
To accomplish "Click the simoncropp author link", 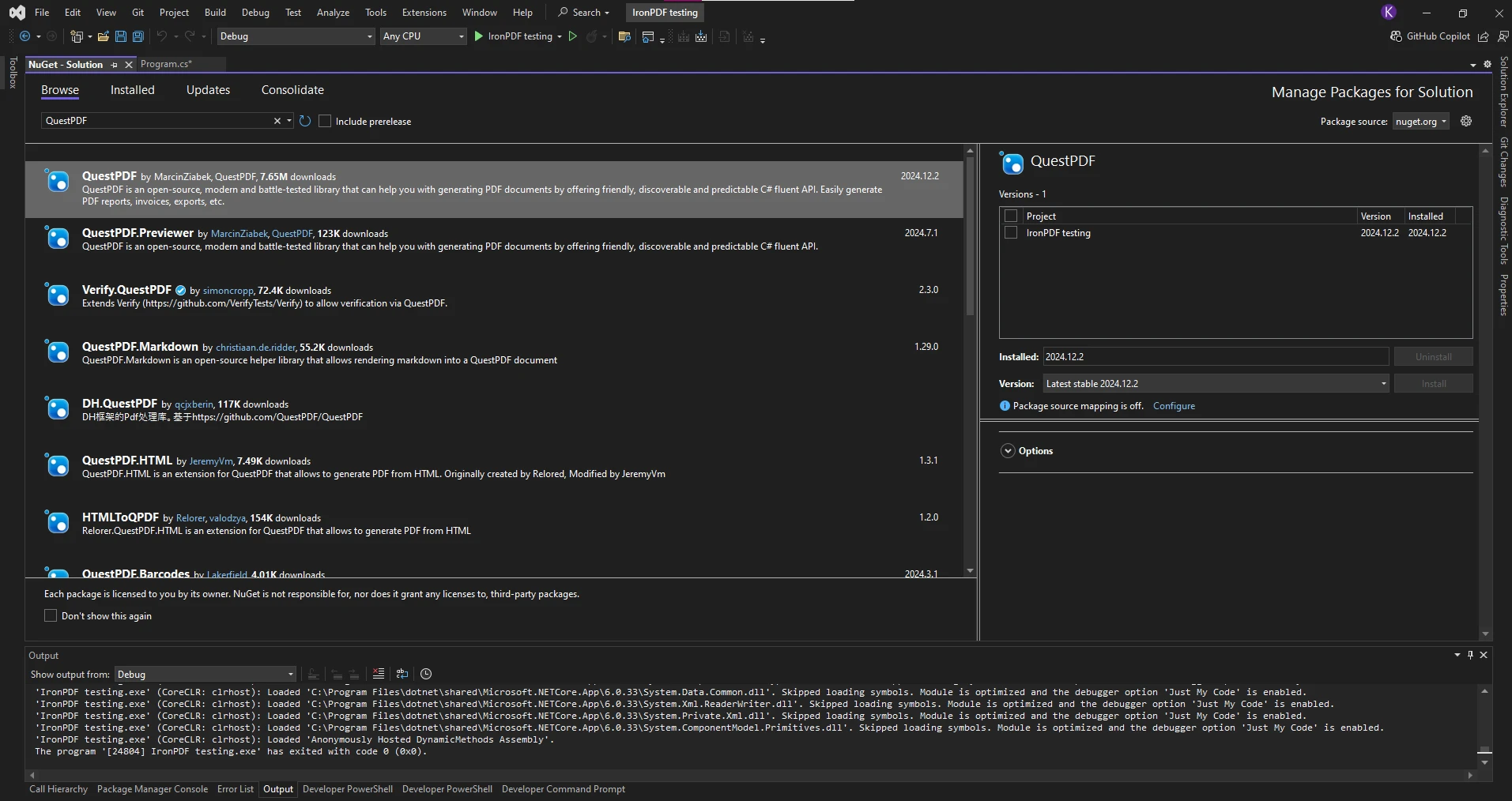I will [228, 291].
